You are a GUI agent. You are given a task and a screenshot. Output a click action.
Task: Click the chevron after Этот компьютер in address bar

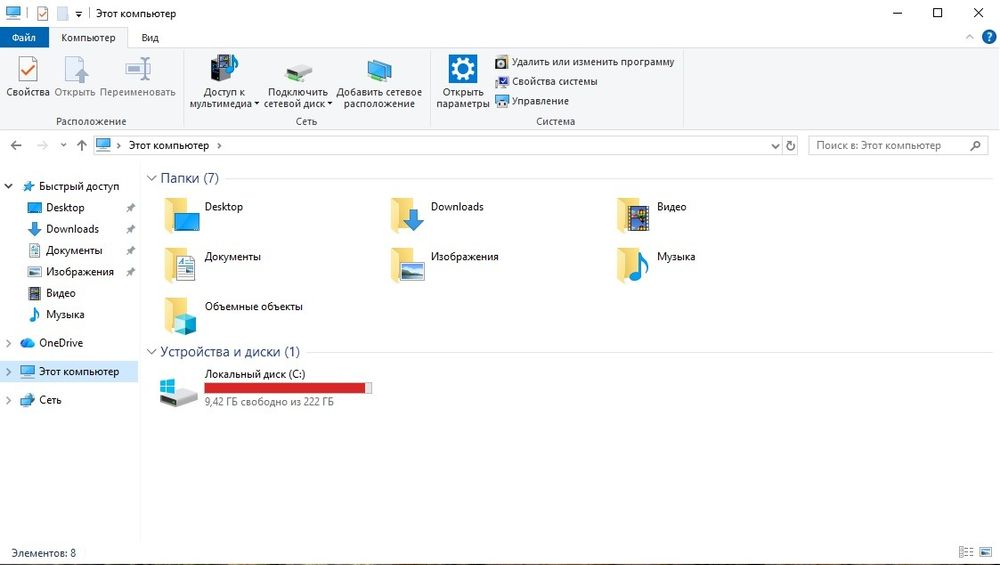coord(219,145)
